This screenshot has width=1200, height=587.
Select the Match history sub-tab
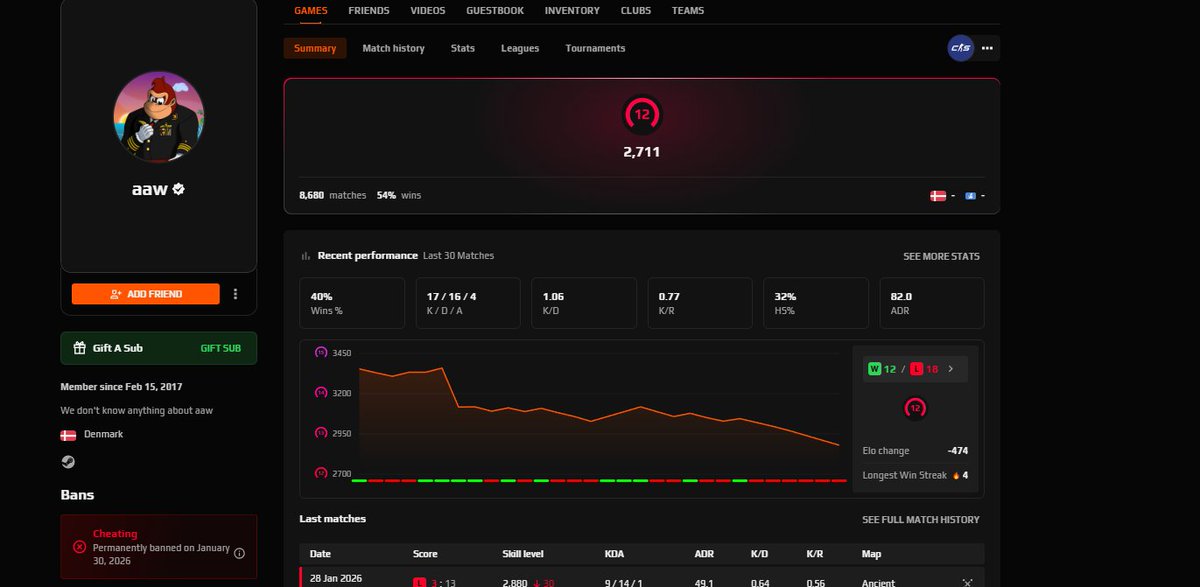pyautogui.click(x=393, y=48)
